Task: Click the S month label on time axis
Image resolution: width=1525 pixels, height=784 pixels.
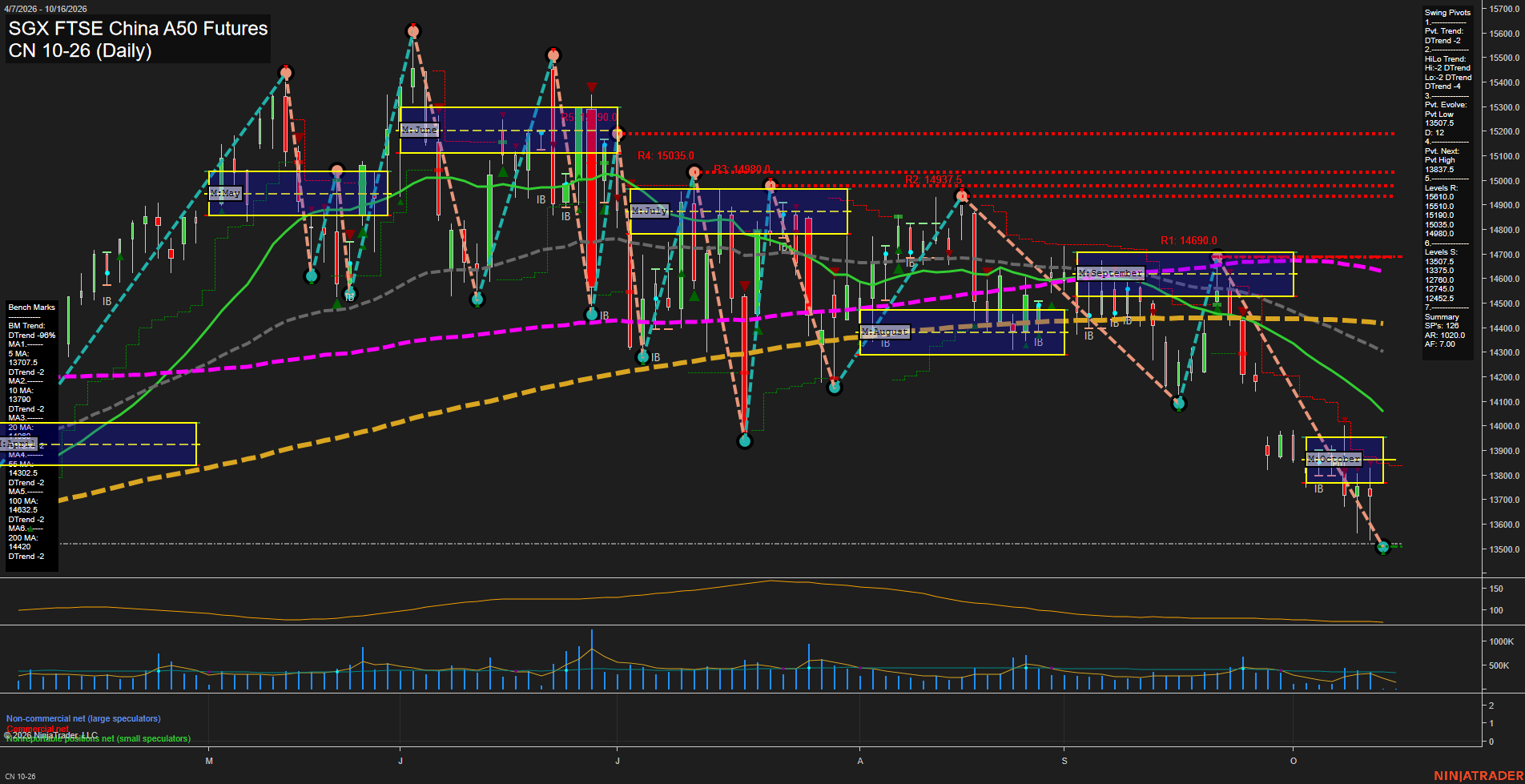Action: pos(1064,761)
